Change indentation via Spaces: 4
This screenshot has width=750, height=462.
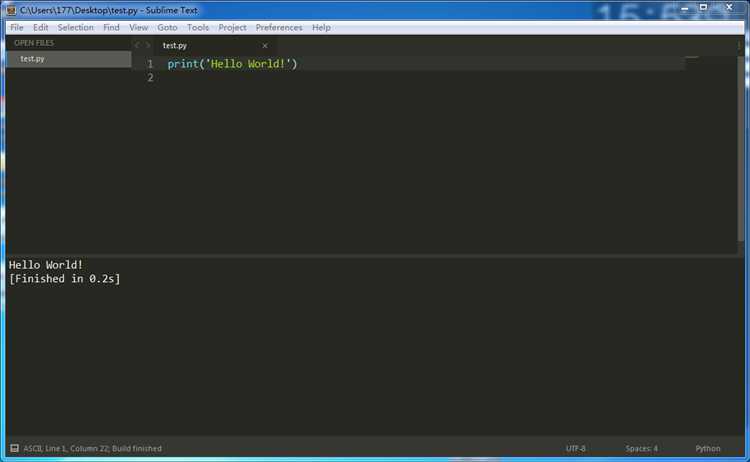(641, 448)
